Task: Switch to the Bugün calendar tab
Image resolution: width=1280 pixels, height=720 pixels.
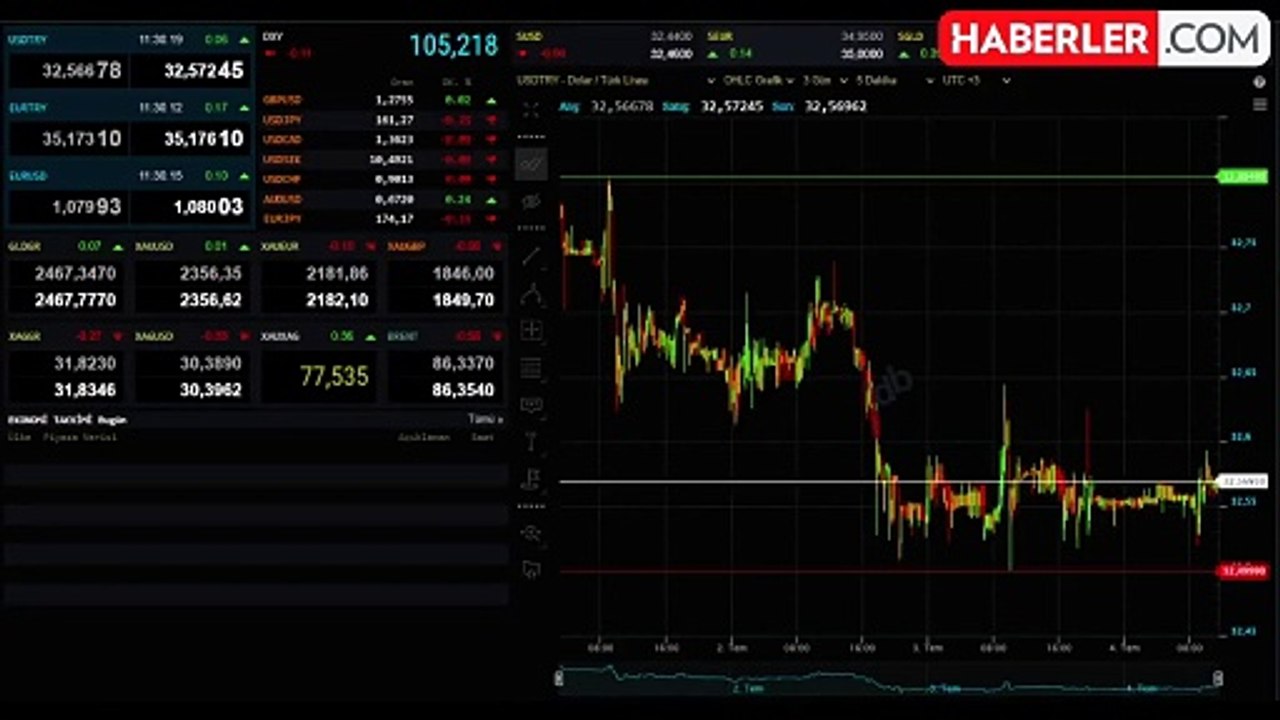Action: (x=112, y=420)
